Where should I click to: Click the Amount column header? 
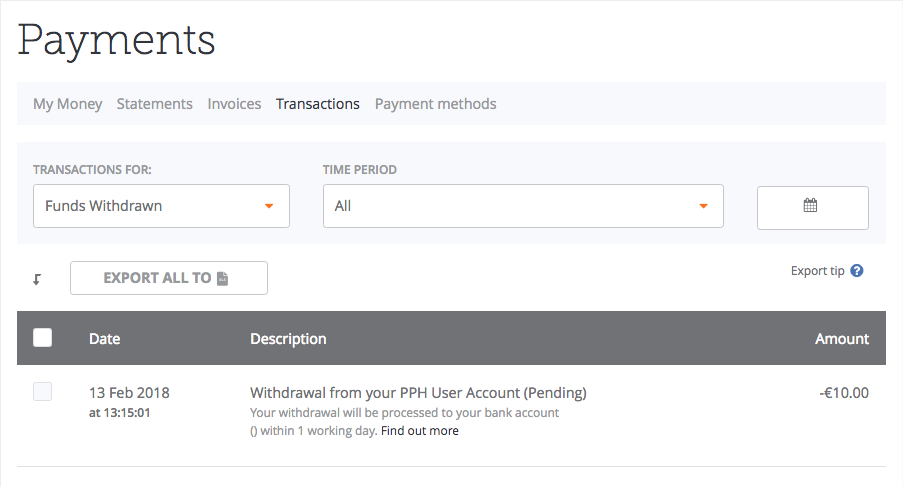(x=842, y=338)
